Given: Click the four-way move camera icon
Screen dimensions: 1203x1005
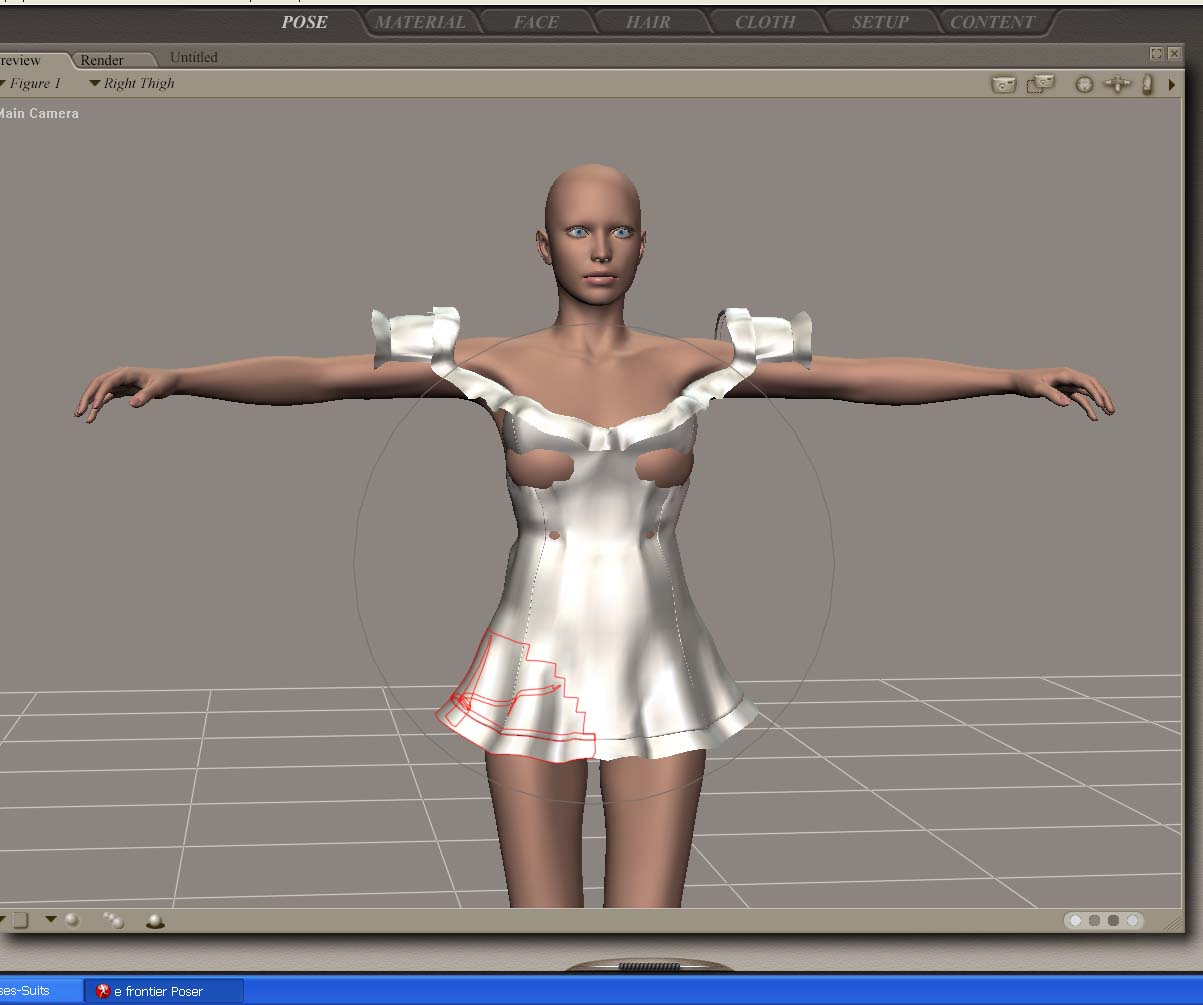Looking at the screenshot, I should click(x=1116, y=85).
